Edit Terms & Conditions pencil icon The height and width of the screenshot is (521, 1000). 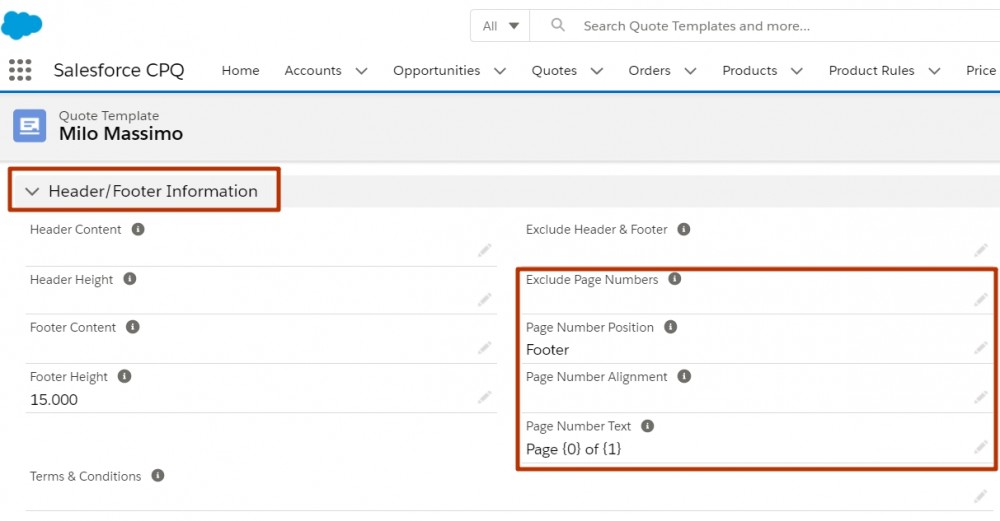[981, 495]
